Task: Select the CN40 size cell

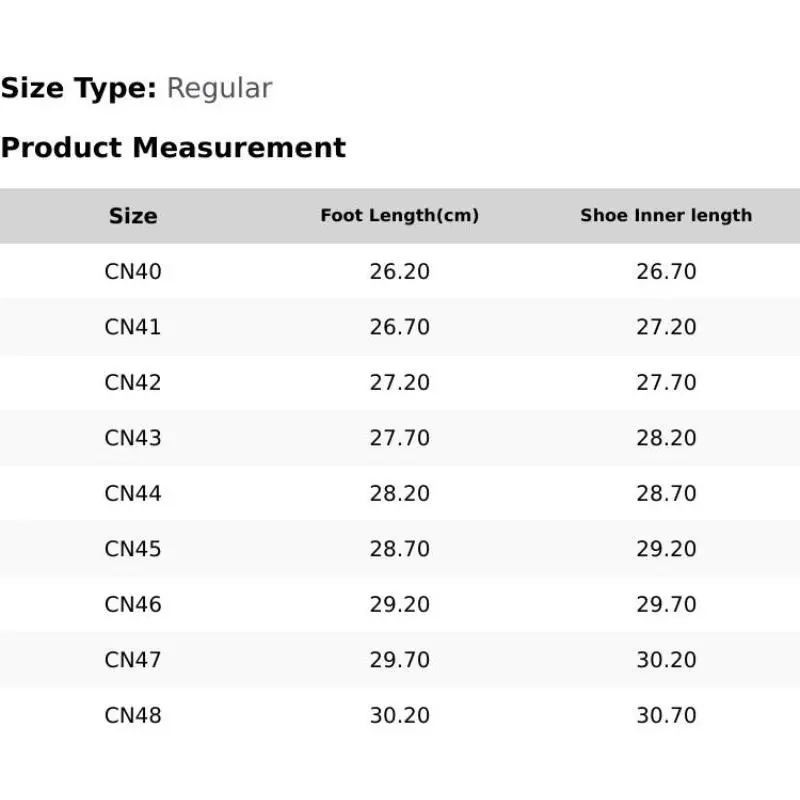Action: (133, 271)
